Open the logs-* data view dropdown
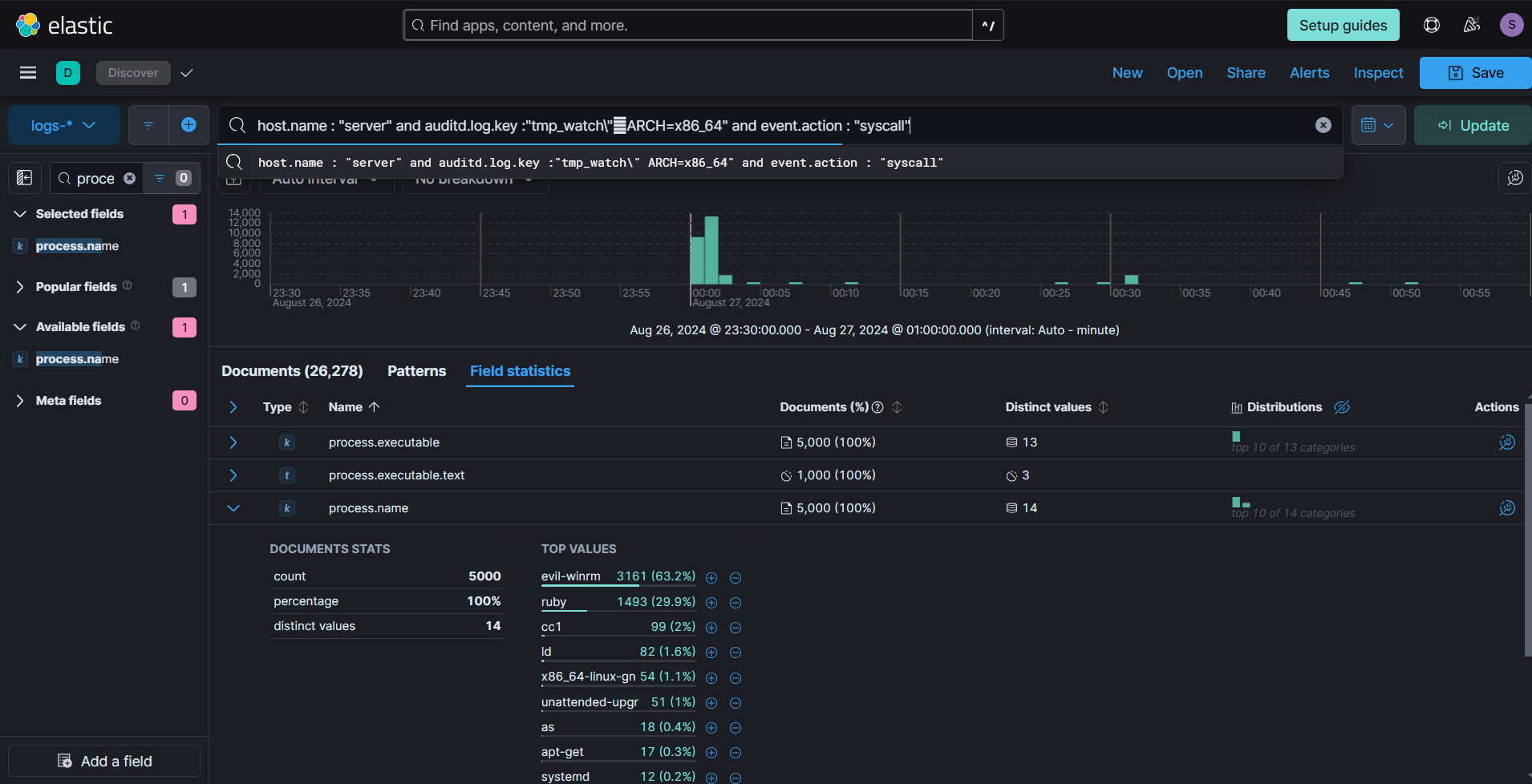 64,125
